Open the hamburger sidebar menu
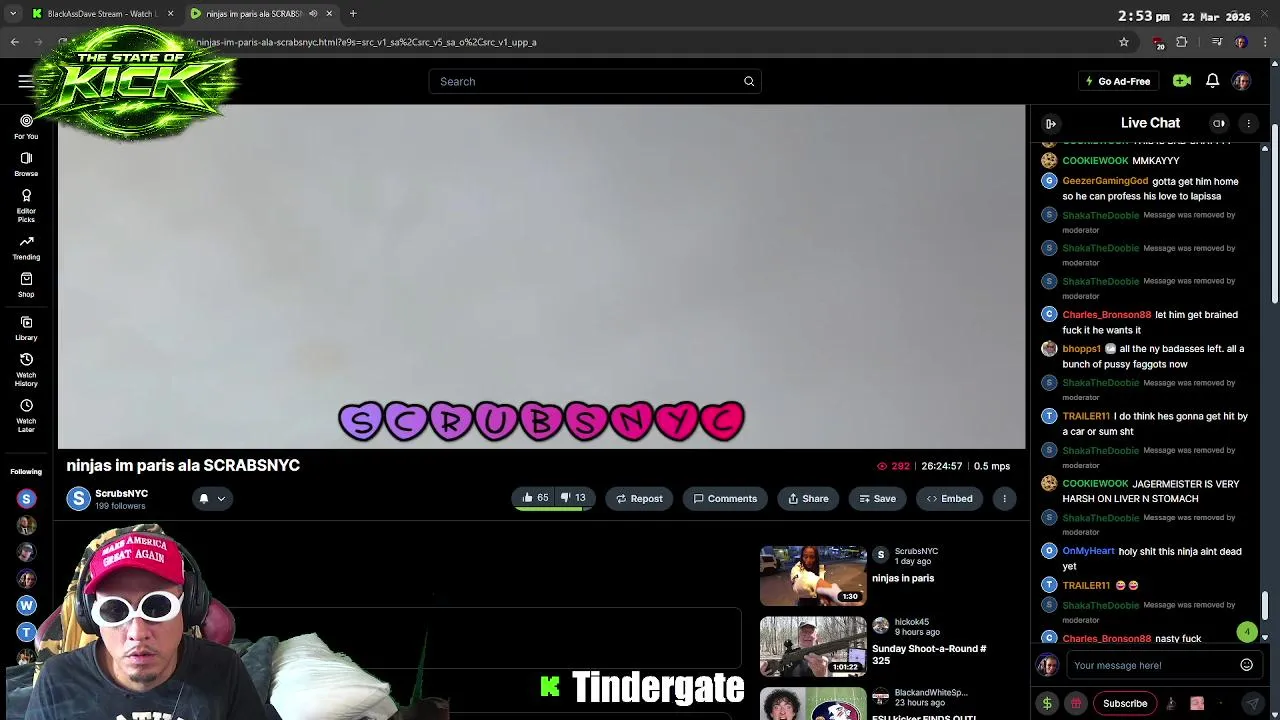This screenshot has height=720, width=1280. [25, 81]
